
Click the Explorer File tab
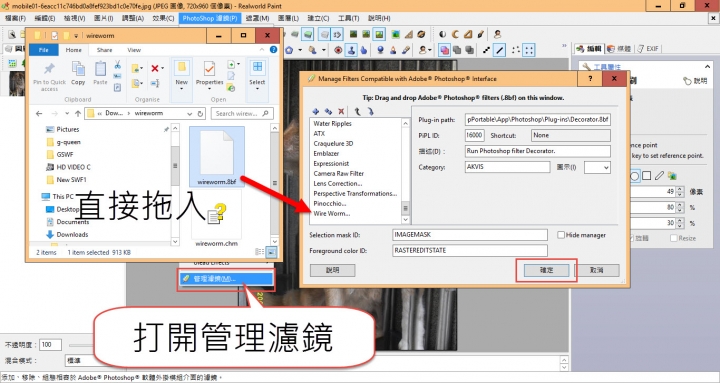pos(44,50)
